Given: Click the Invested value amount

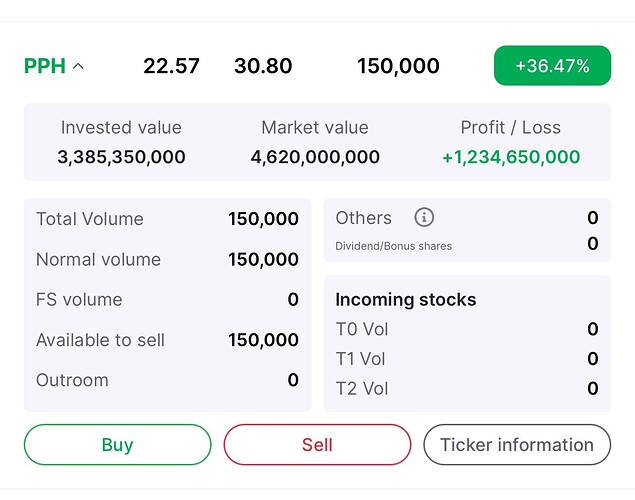Looking at the screenshot, I should coord(121,157).
